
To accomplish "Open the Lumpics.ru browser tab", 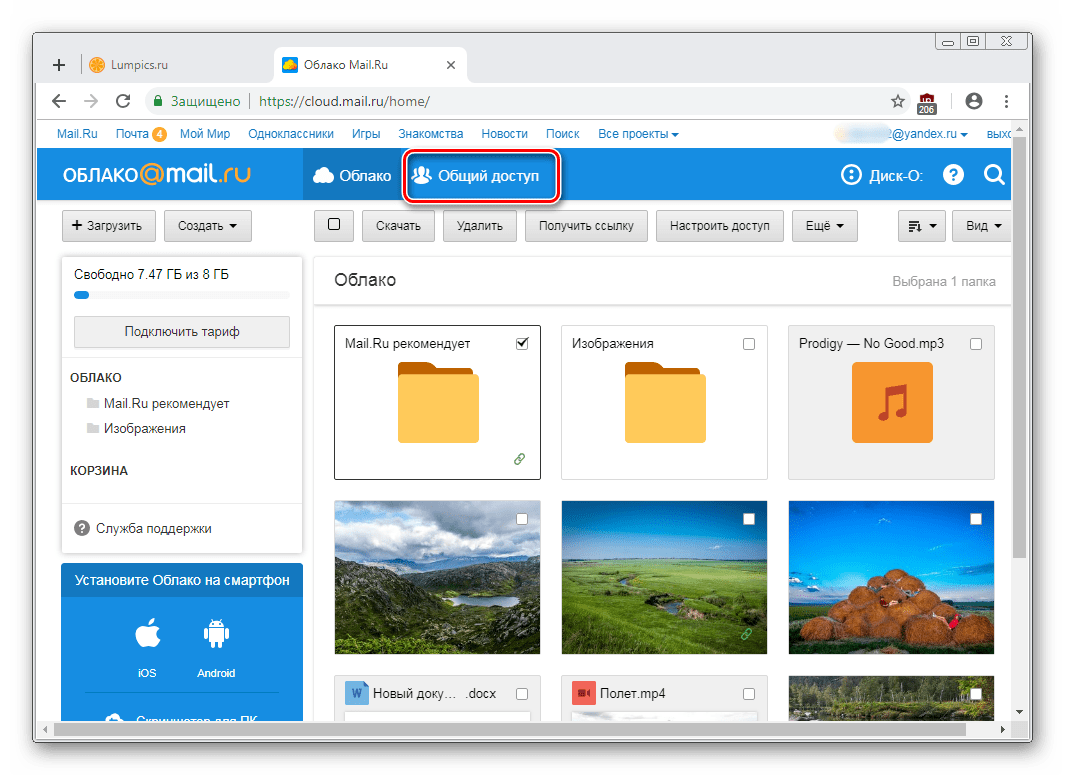I will coord(128,65).
